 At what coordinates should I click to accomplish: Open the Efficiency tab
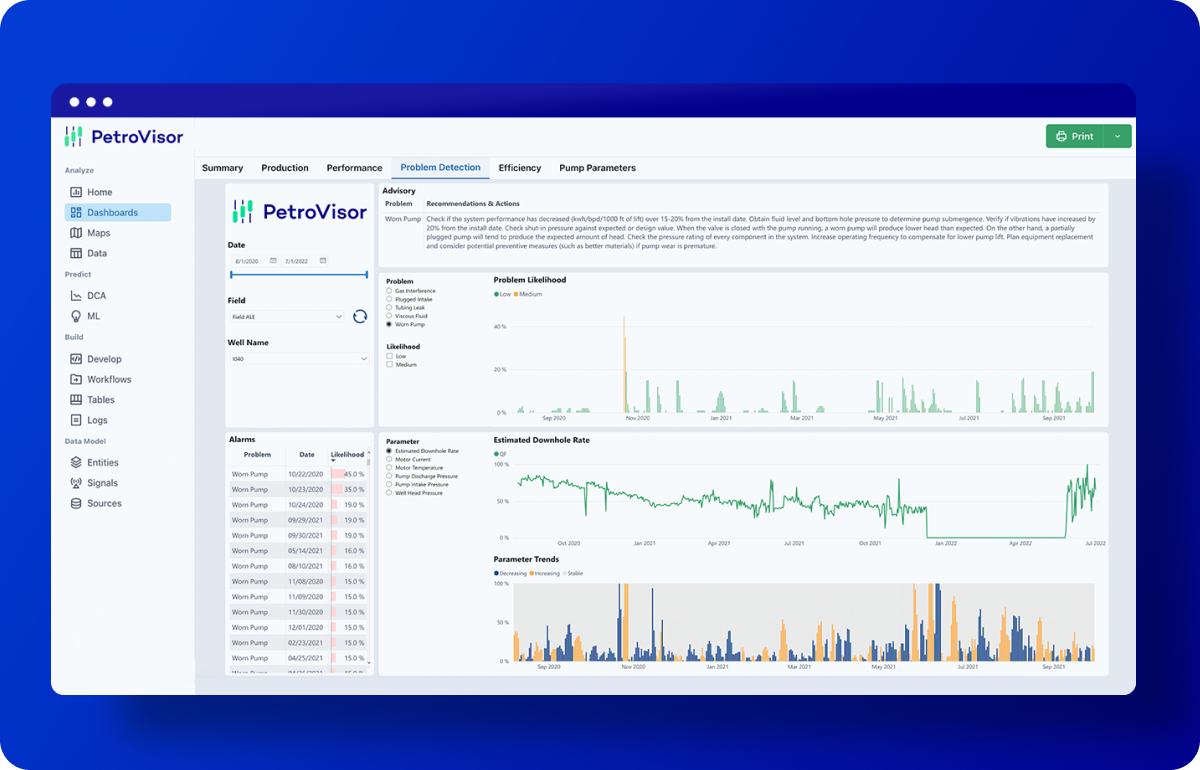pos(519,168)
